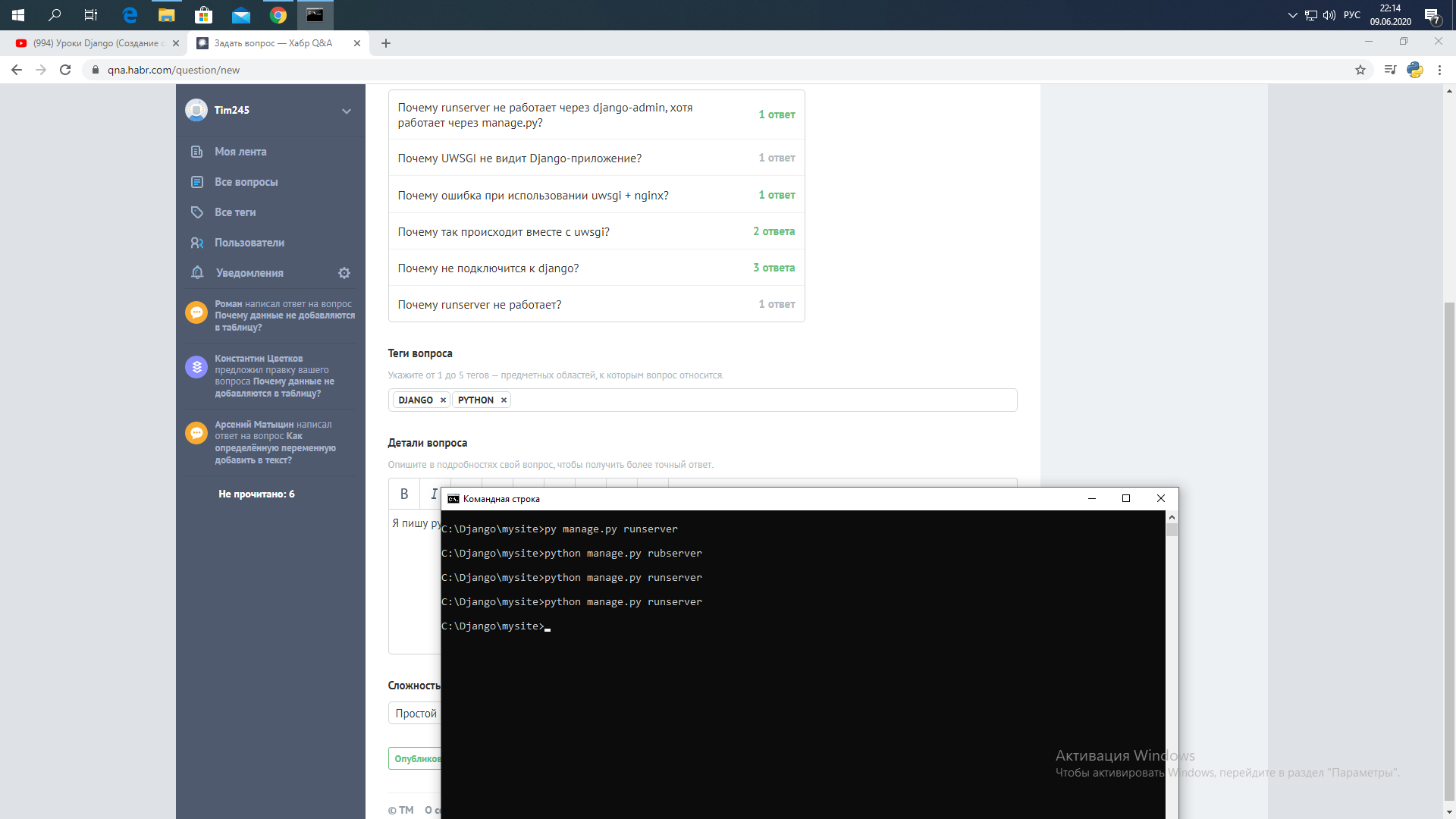Click the address bar with qna.habr.com URL
This screenshot has height=819, width=1456.
720,70
